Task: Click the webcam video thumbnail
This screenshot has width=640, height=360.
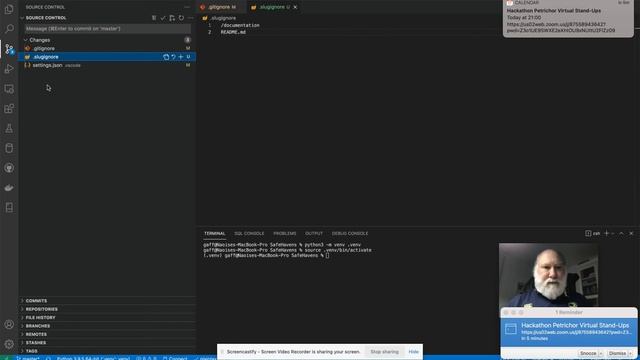Action: point(548,275)
